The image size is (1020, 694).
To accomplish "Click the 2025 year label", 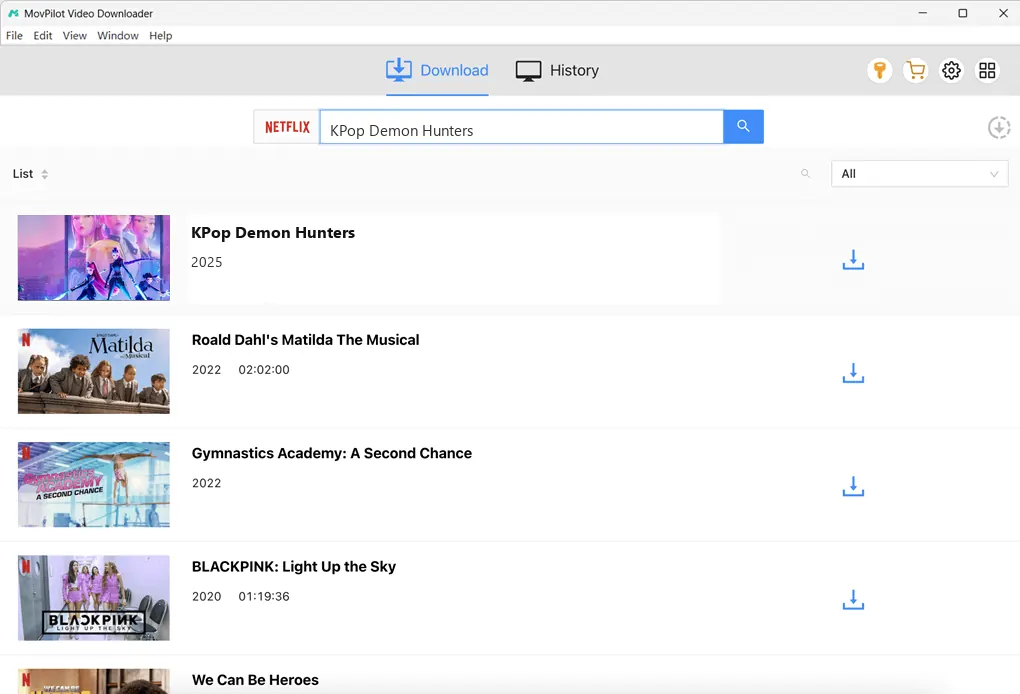I will [x=206, y=262].
